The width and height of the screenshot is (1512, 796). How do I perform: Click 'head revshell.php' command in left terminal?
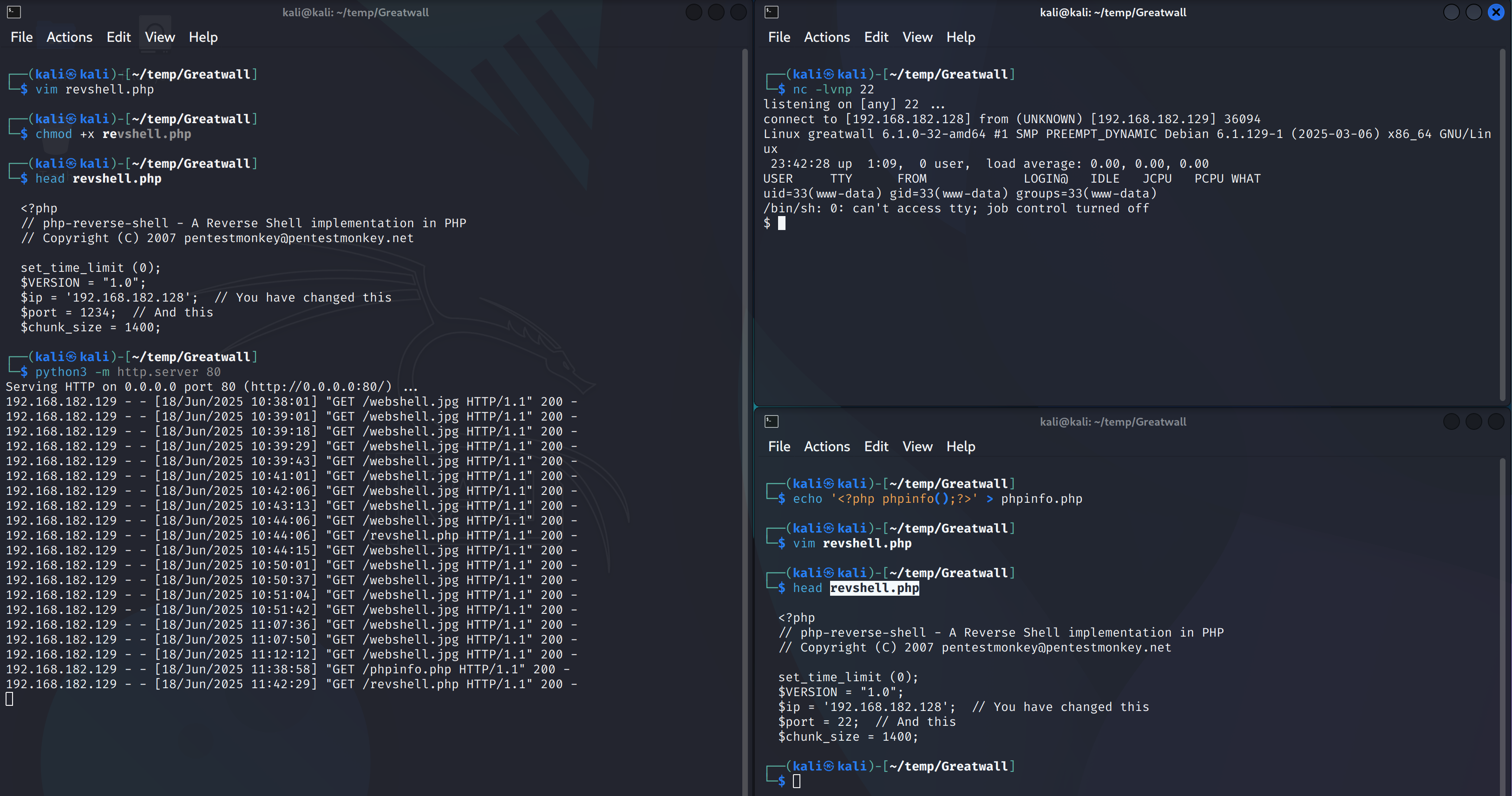click(98, 178)
